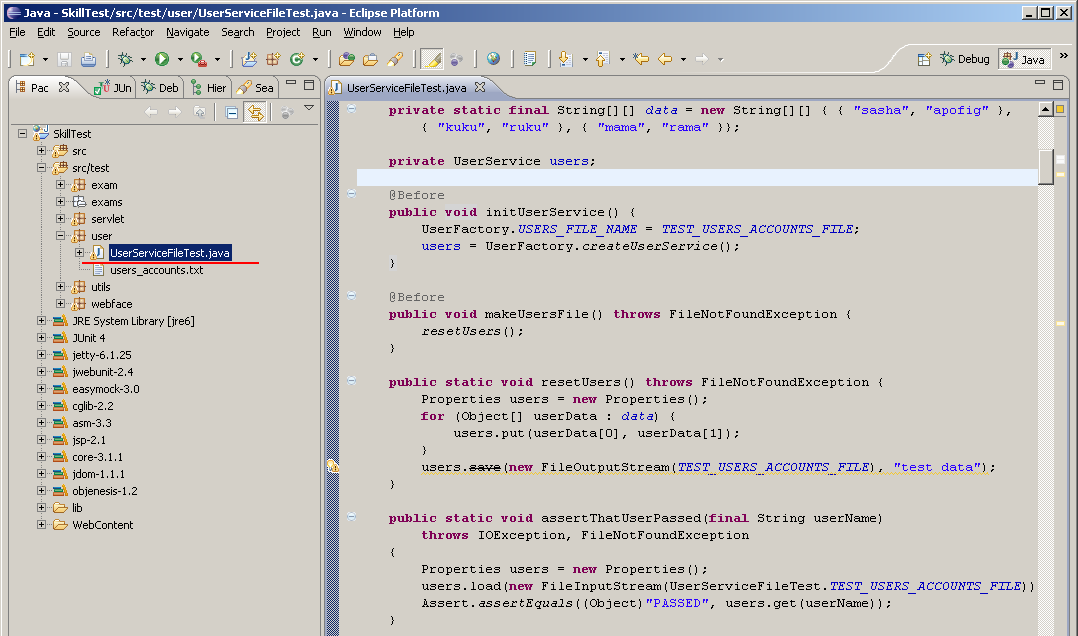This screenshot has height=636, width=1078.
Task: Select the Java perspective button
Action: tap(1024, 59)
